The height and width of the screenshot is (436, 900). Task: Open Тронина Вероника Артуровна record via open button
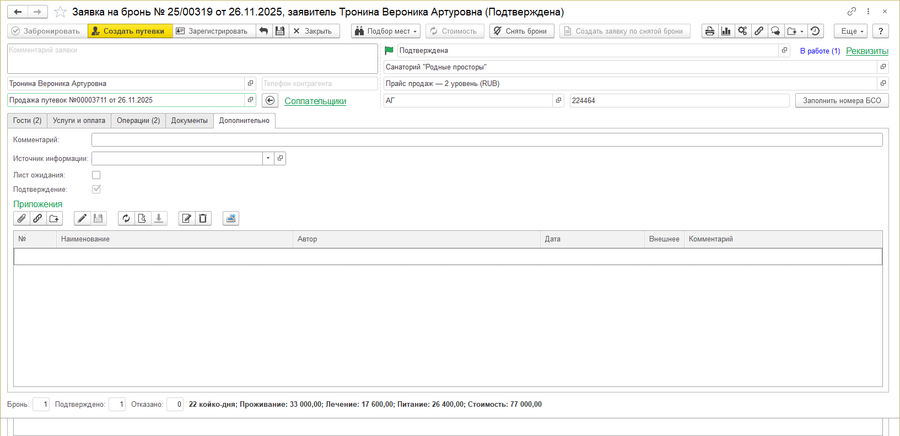pyautogui.click(x=250, y=83)
